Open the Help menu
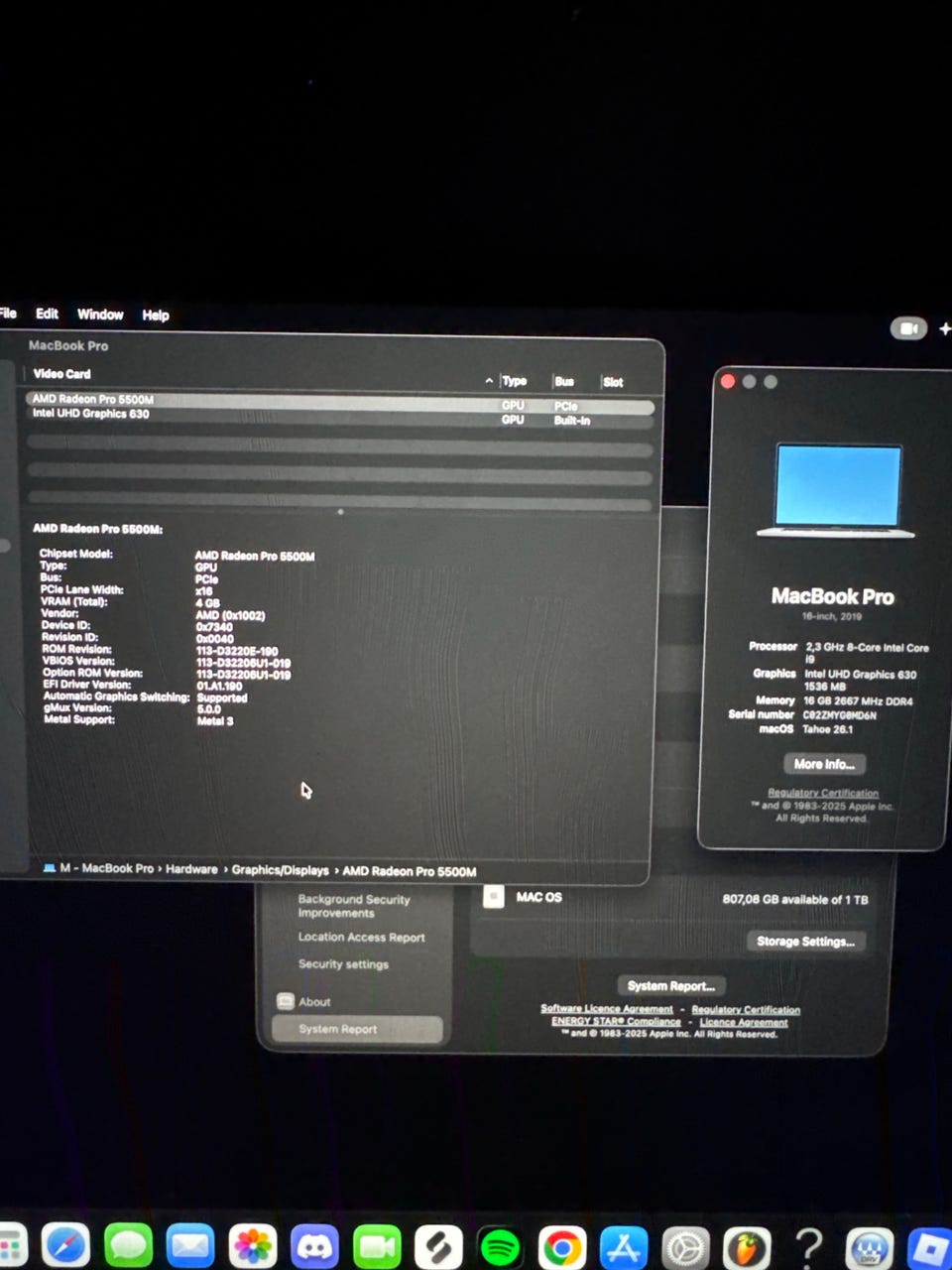 pos(156,316)
